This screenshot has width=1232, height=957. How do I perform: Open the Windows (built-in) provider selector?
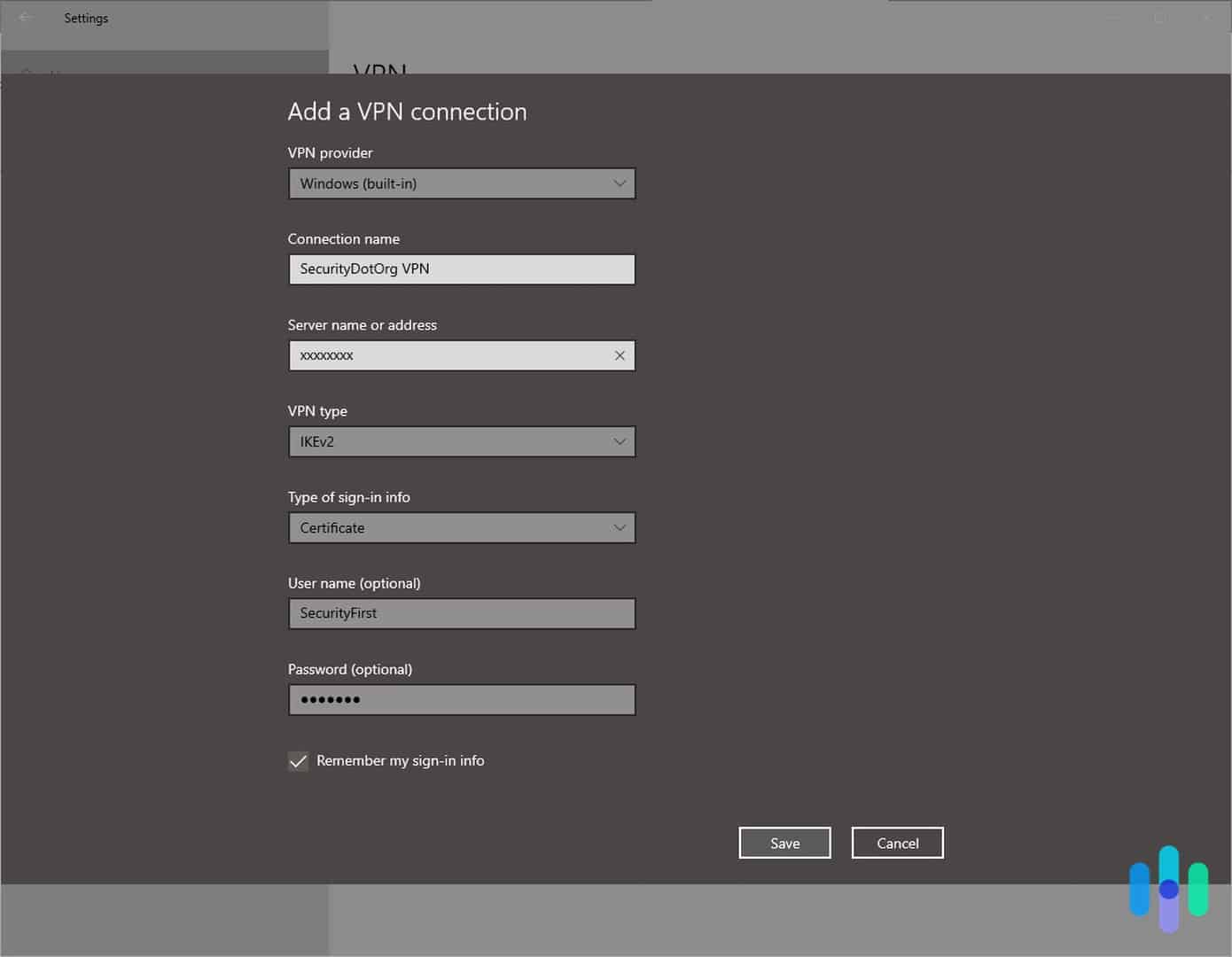461,183
